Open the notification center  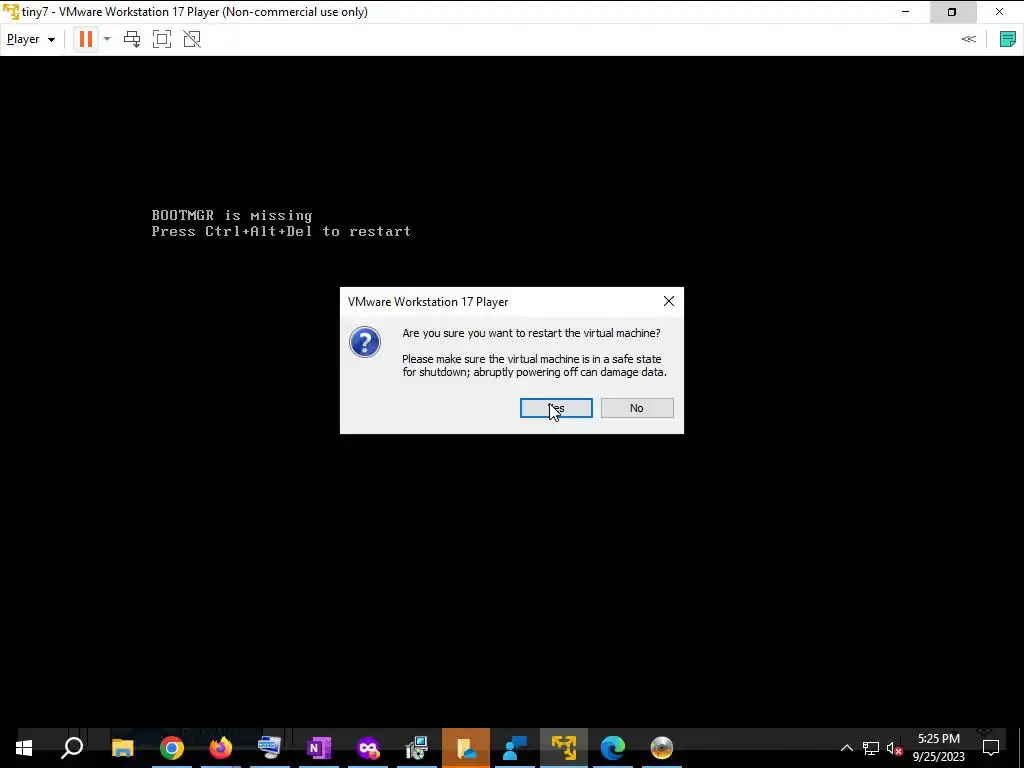point(991,748)
